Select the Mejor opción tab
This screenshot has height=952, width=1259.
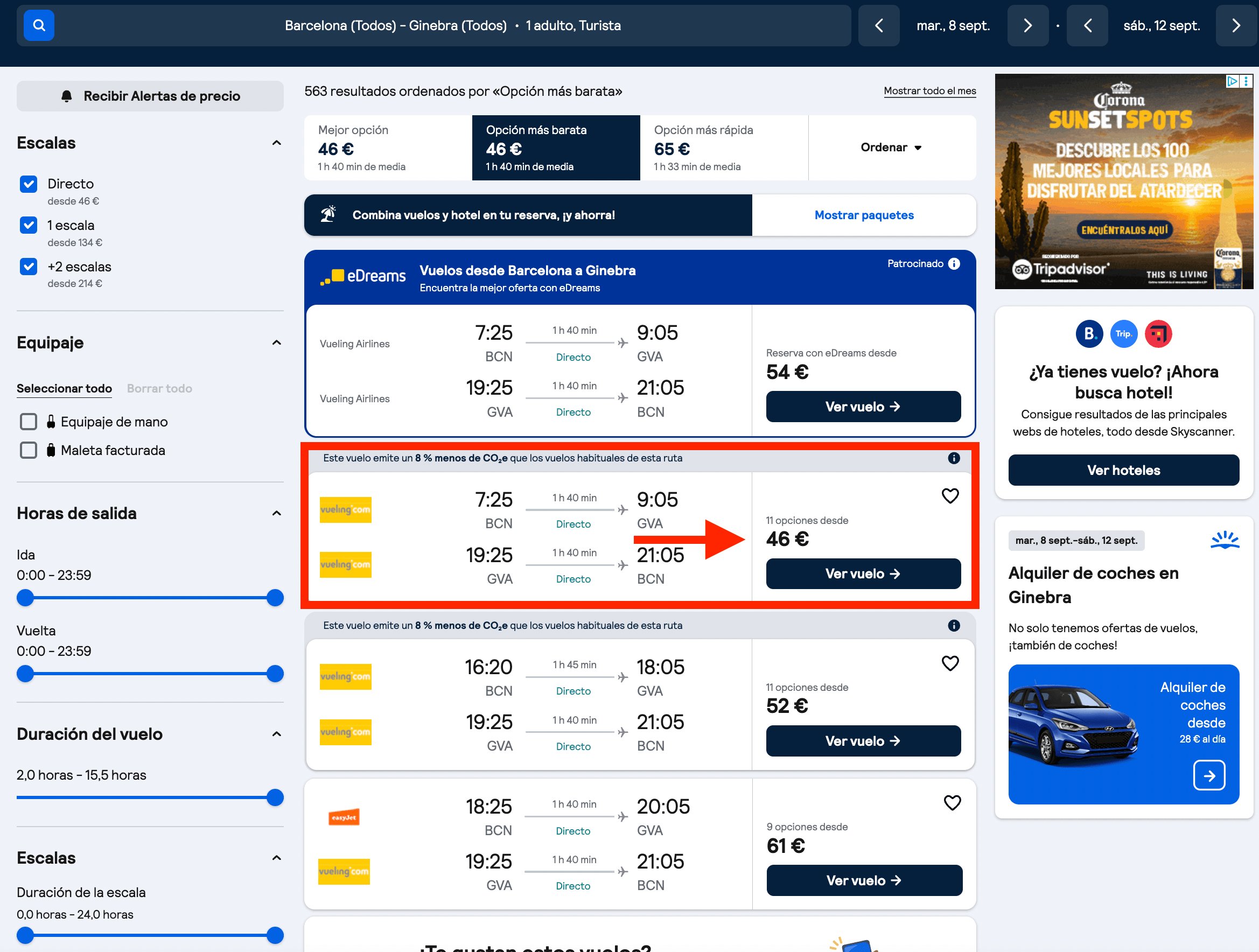(x=388, y=148)
